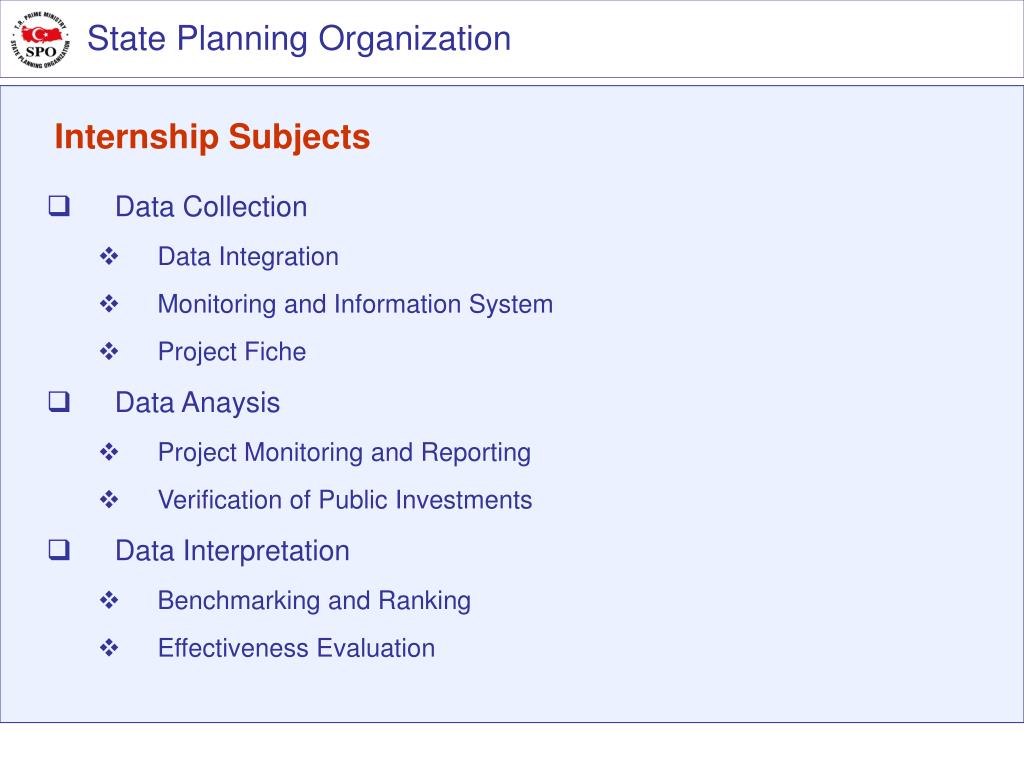Click Monitoring and Information System text
The width and height of the screenshot is (1024, 768).
(355, 305)
